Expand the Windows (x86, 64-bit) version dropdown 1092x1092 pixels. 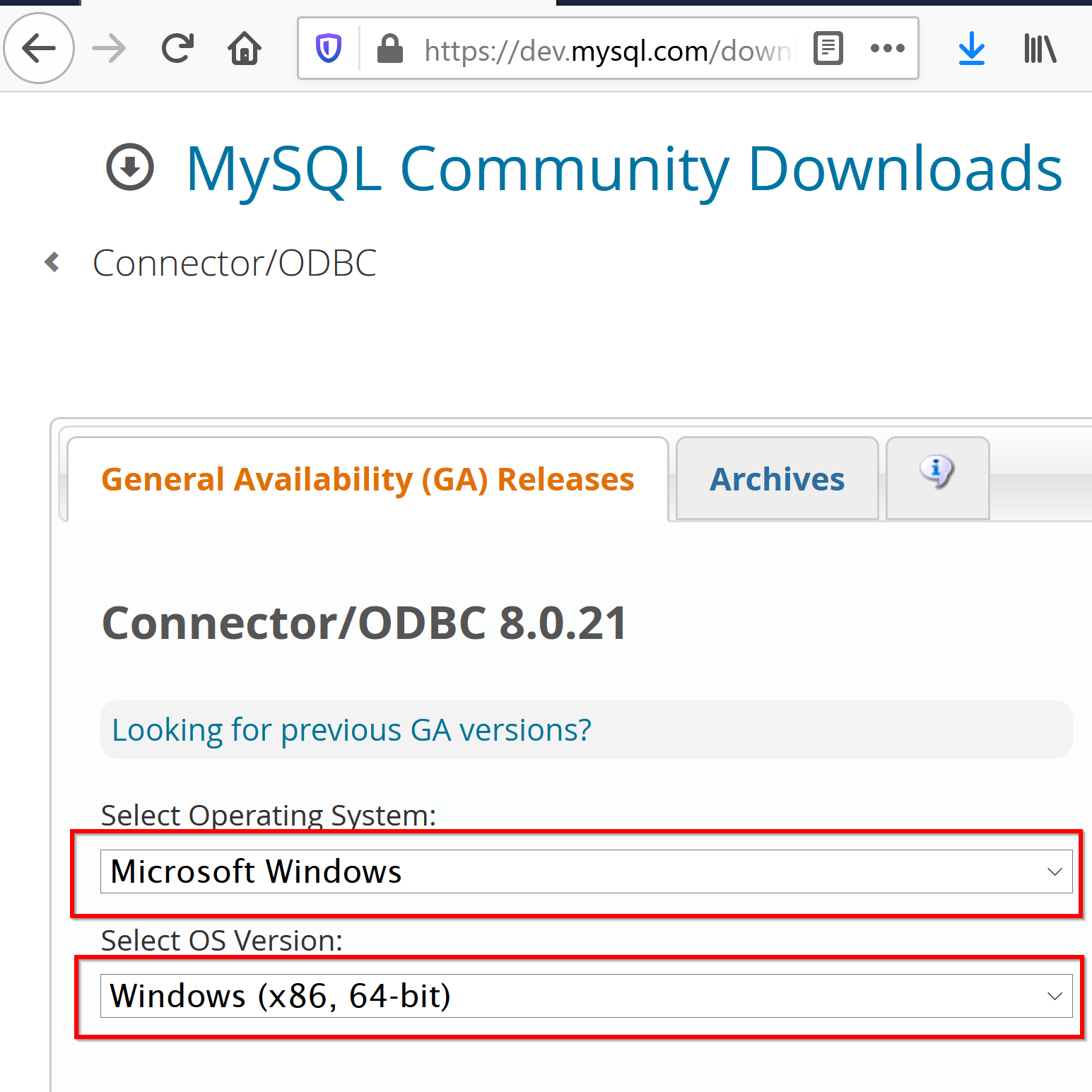586,996
